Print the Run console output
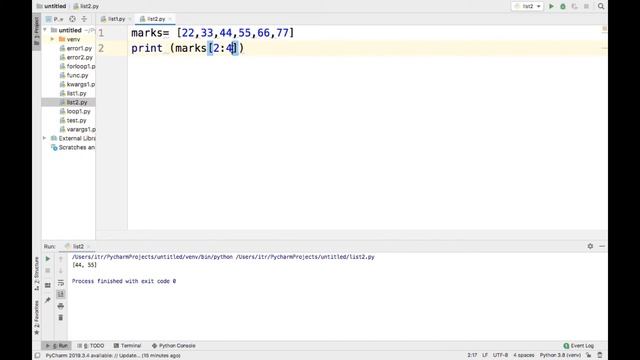 (x=61, y=306)
